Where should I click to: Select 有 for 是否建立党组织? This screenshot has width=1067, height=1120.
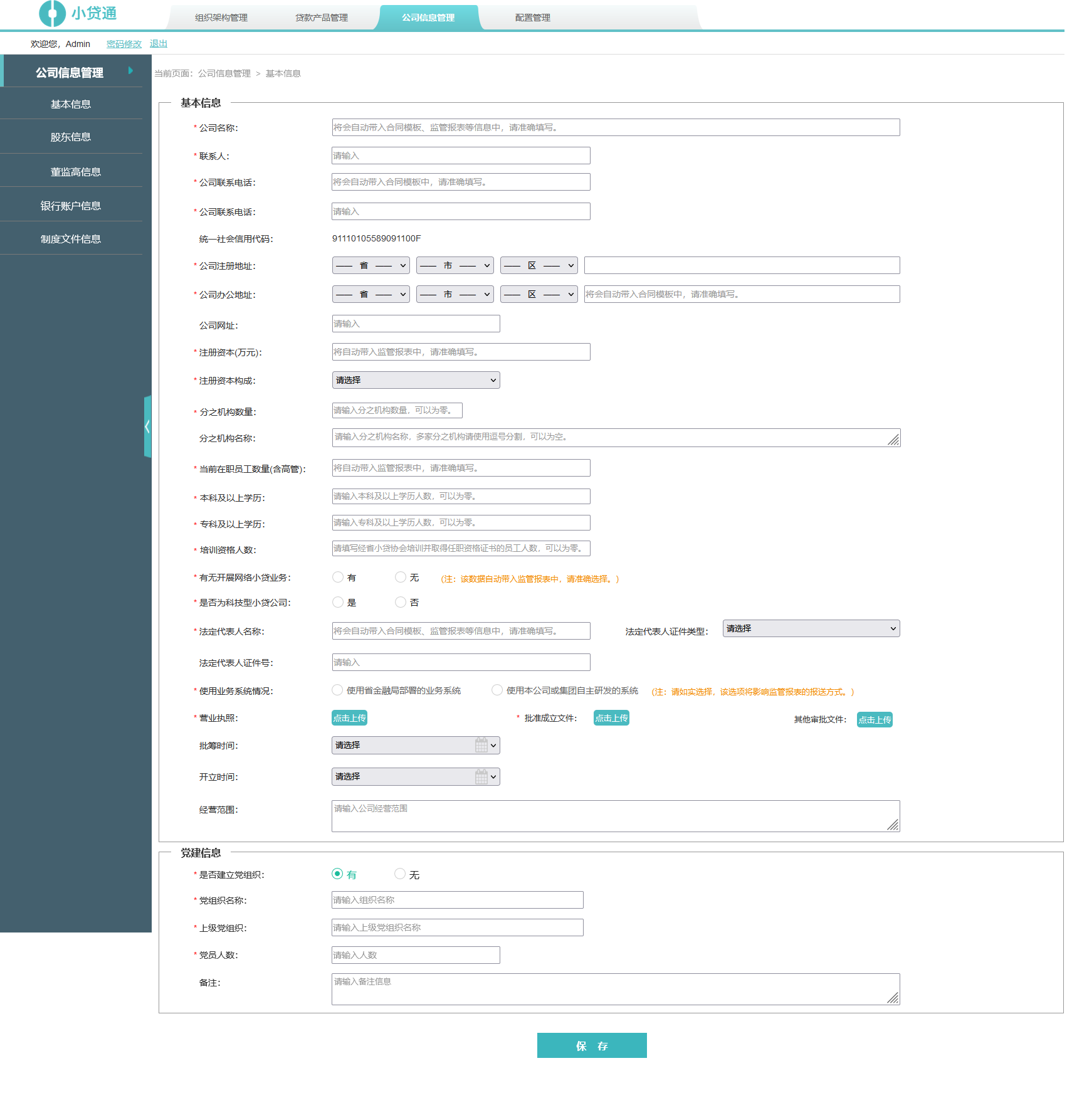pos(337,874)
